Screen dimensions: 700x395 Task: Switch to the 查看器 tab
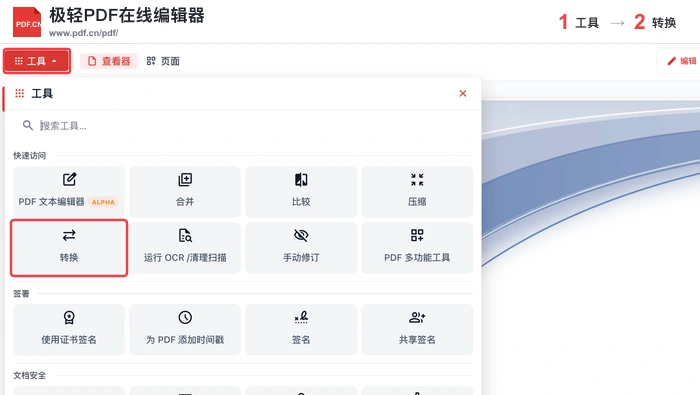pyautogui.click(x=108, y=61)
